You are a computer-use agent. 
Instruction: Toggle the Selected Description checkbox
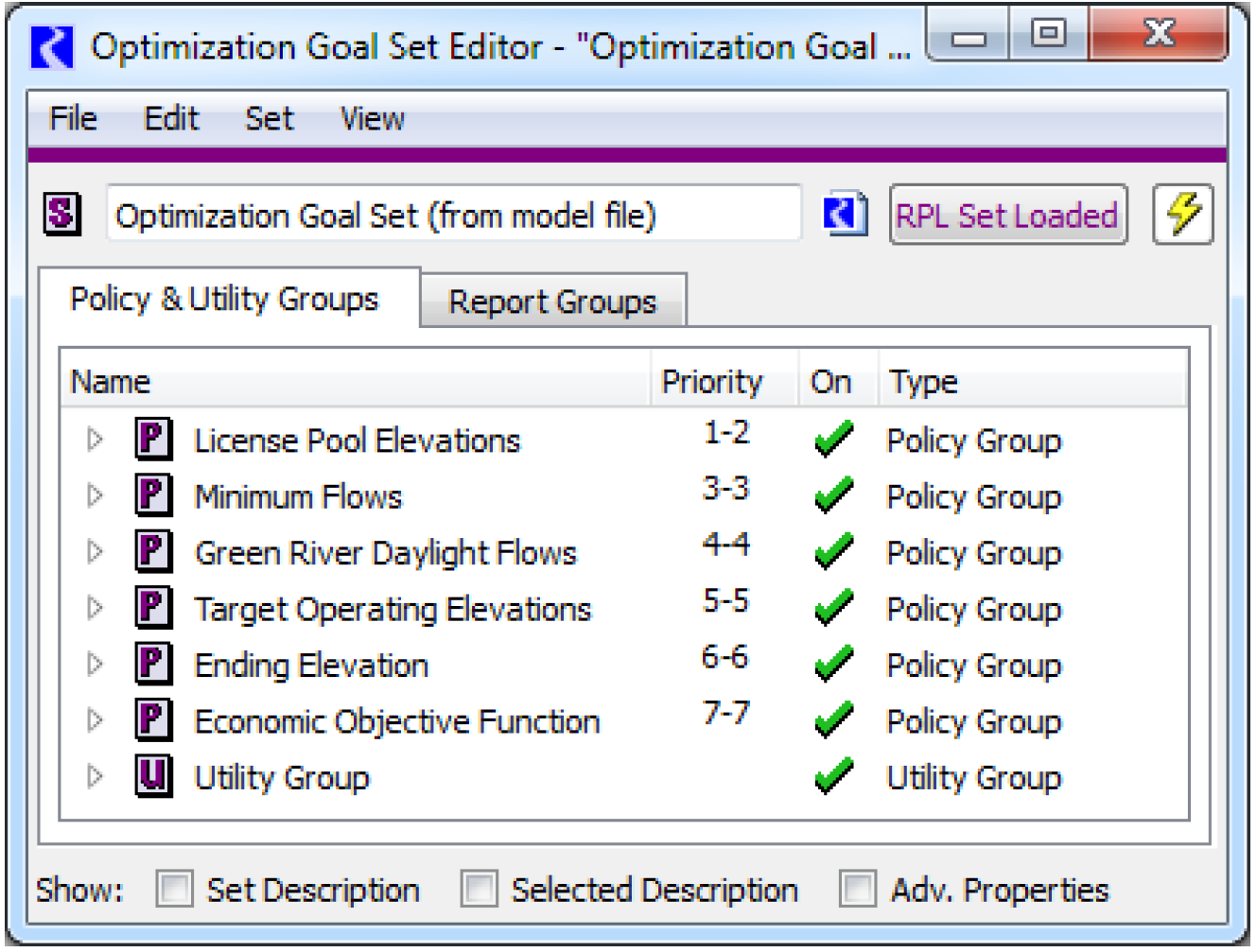(479, 889)
